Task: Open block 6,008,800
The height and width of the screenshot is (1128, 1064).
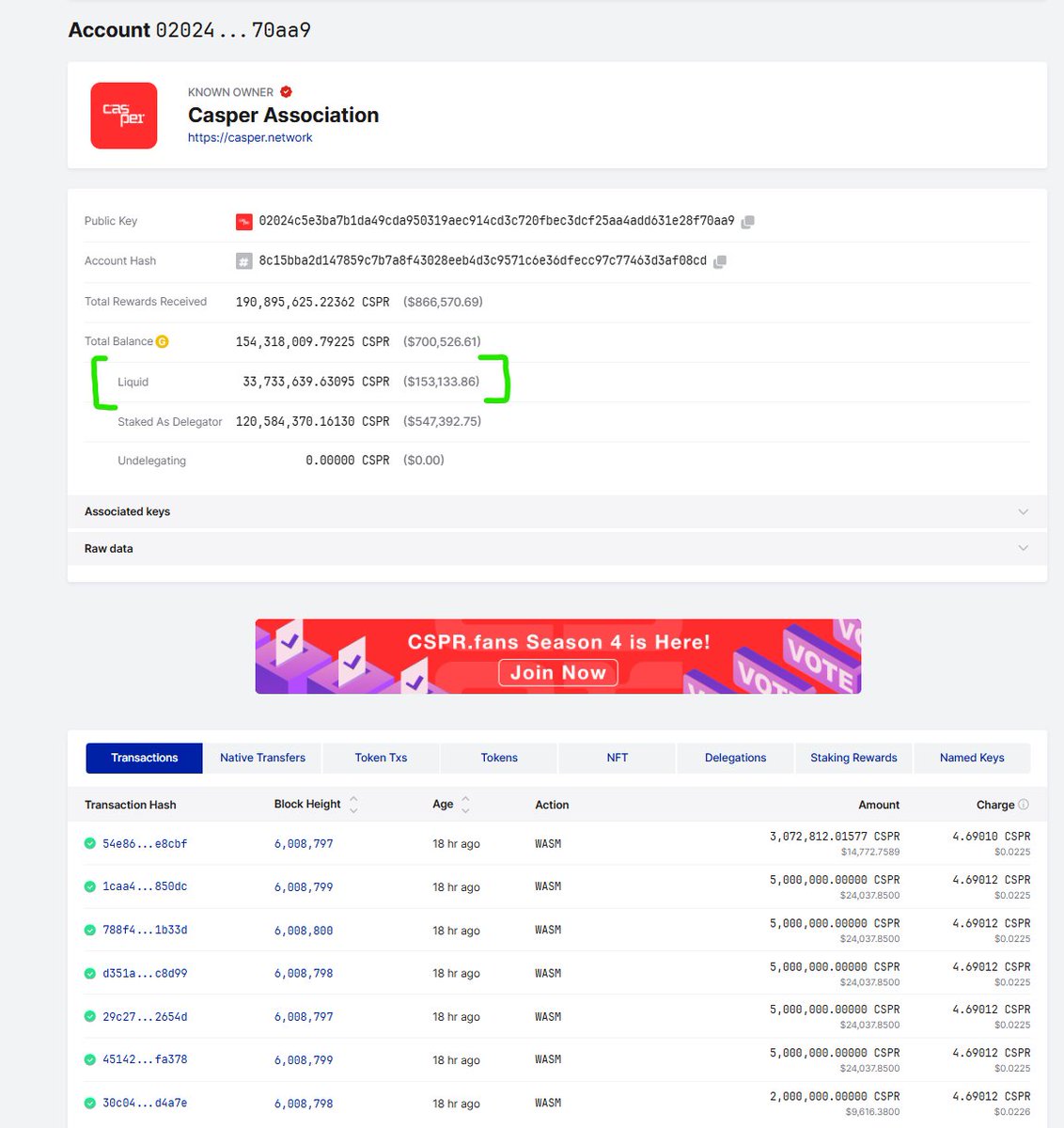Action: (304, 931)
